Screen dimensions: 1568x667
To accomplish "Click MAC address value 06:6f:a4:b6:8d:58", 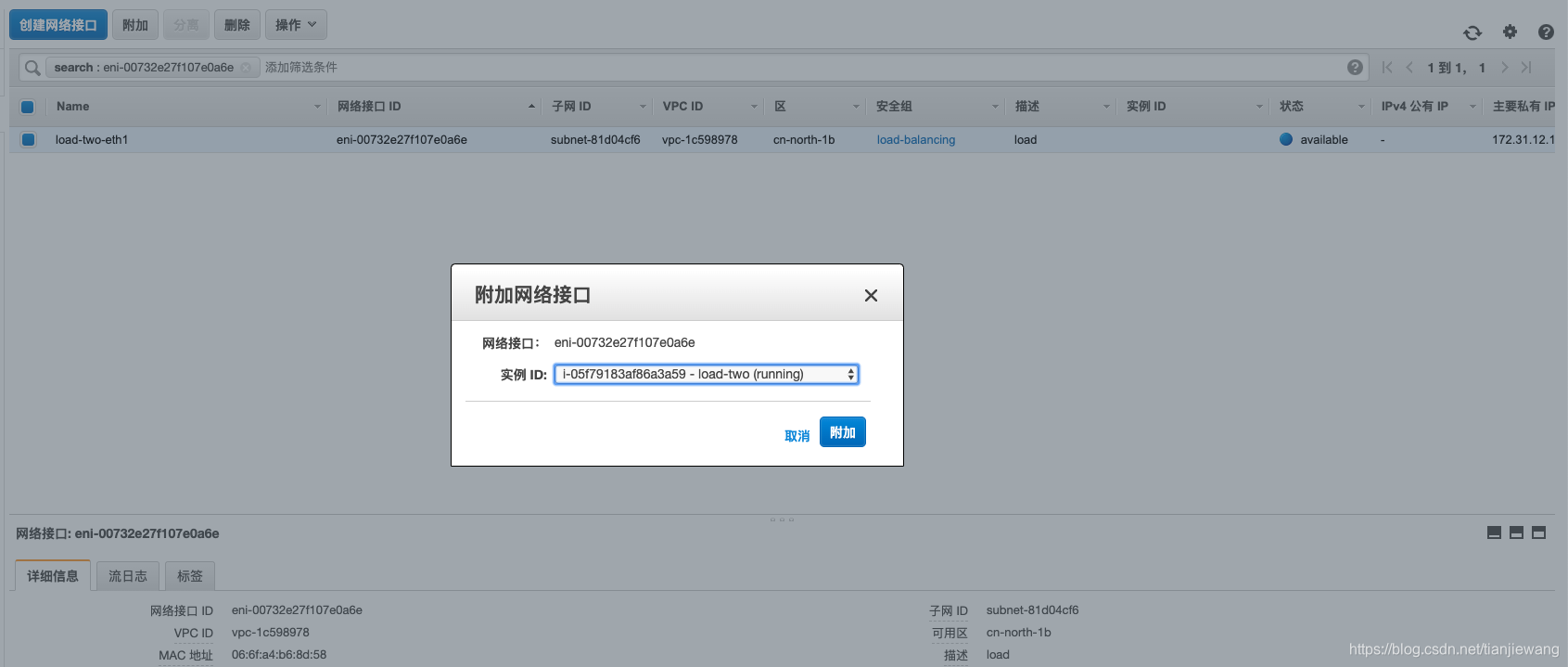I will point(279,655).
